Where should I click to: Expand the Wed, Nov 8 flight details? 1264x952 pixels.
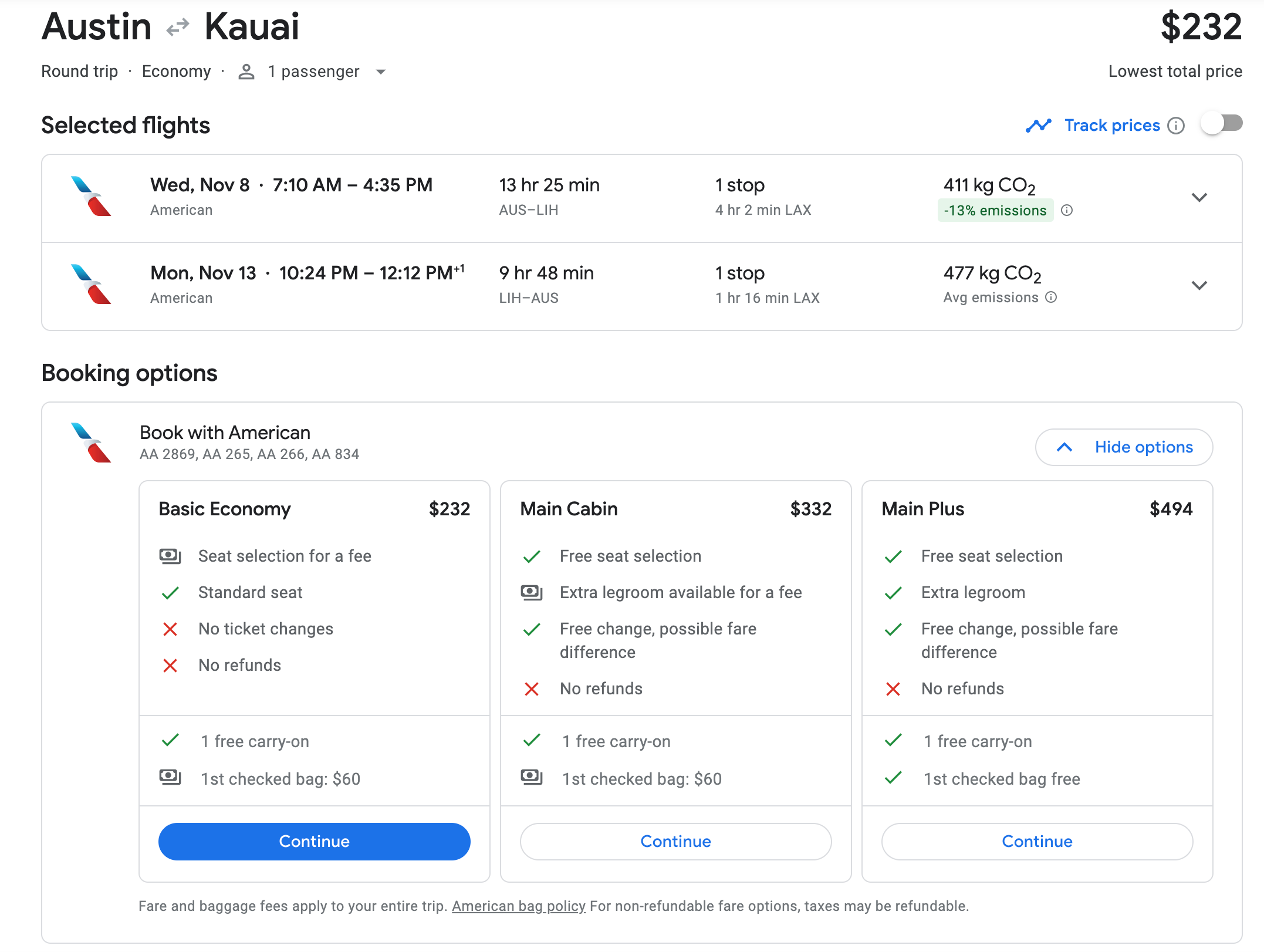(1199, 197)
